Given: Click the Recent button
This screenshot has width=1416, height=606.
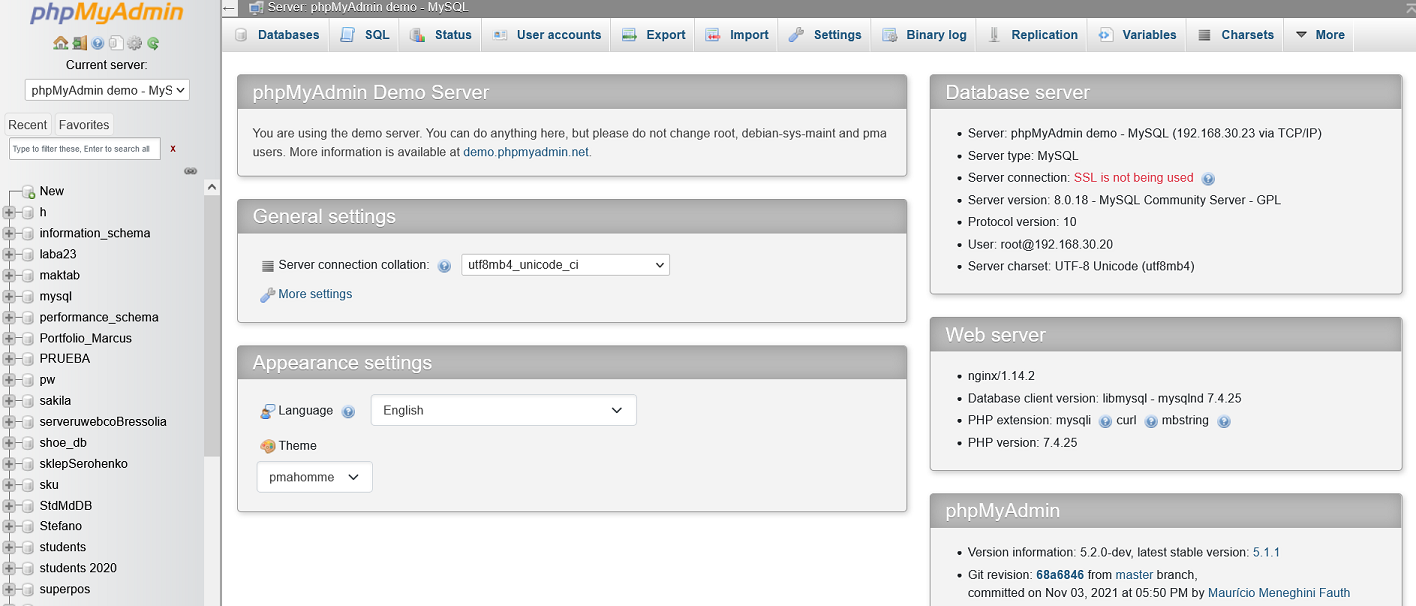Looking at the screenshot, I should tap(28, 125).
